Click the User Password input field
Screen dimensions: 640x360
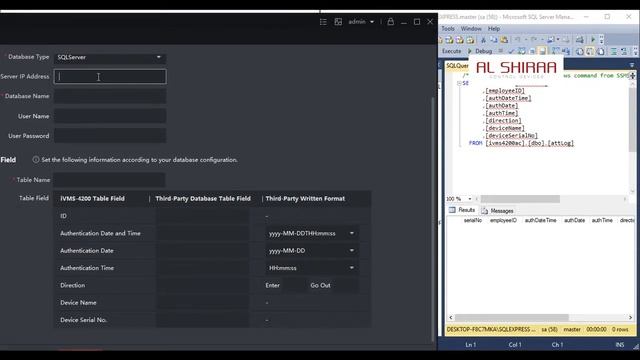(110, 136)
